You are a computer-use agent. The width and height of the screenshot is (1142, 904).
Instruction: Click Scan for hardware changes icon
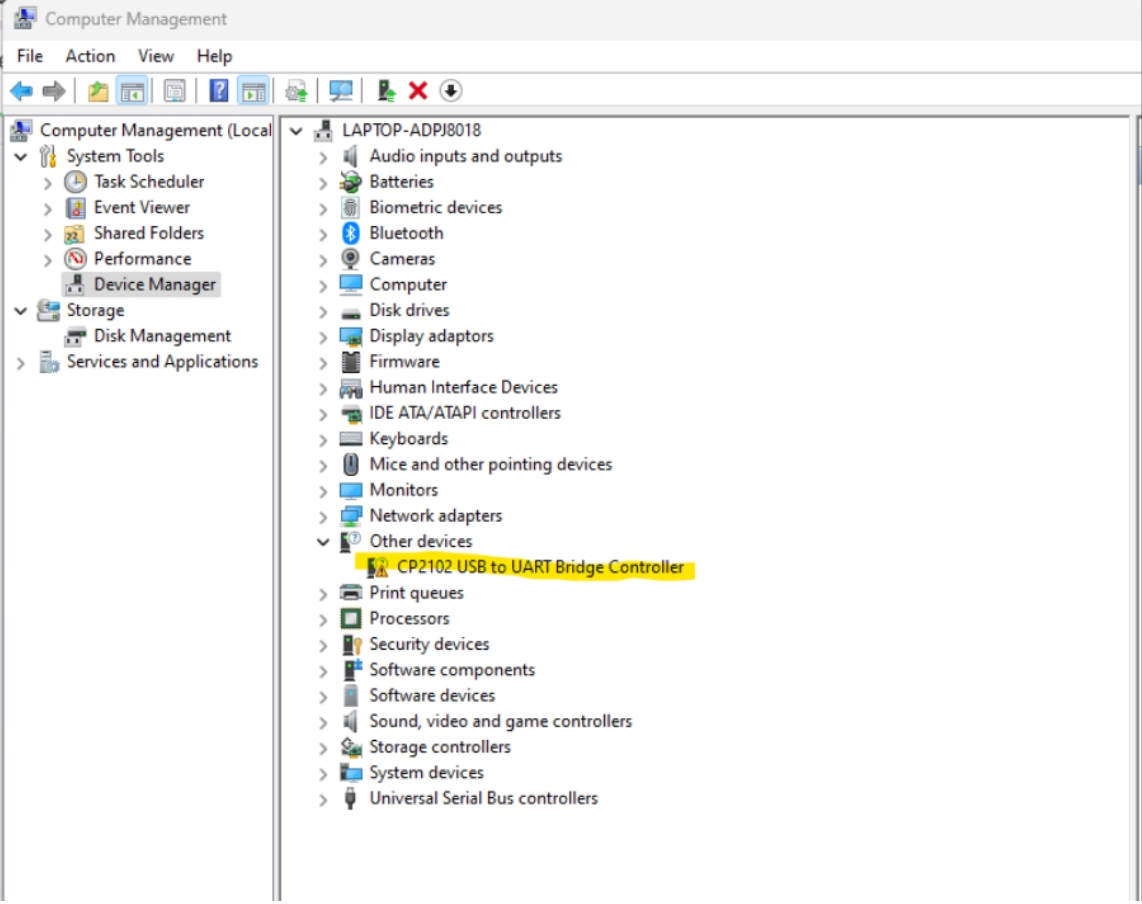pos(341,91)
